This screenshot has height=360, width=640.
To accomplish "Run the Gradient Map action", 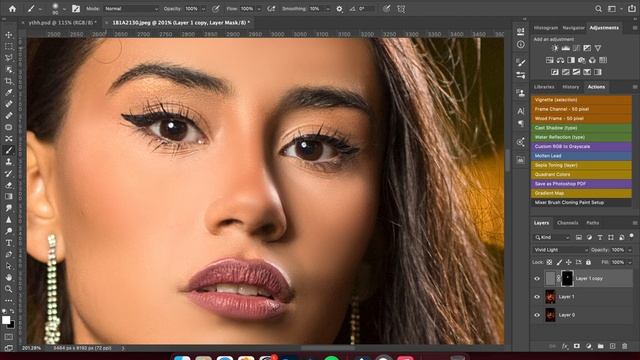I will (581, 193).
